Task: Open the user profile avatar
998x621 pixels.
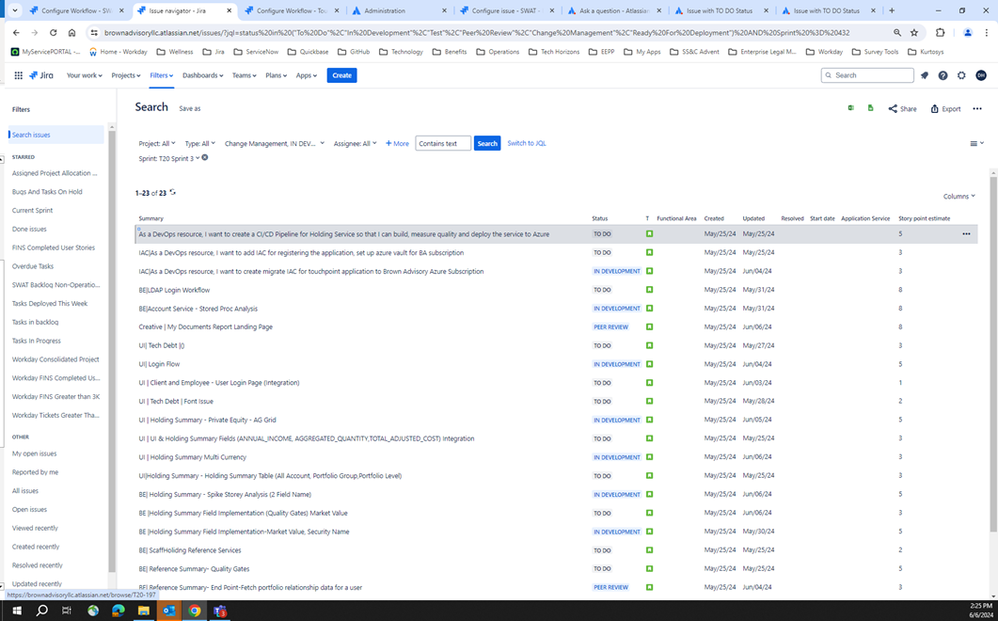Action: tap(981, 75)
